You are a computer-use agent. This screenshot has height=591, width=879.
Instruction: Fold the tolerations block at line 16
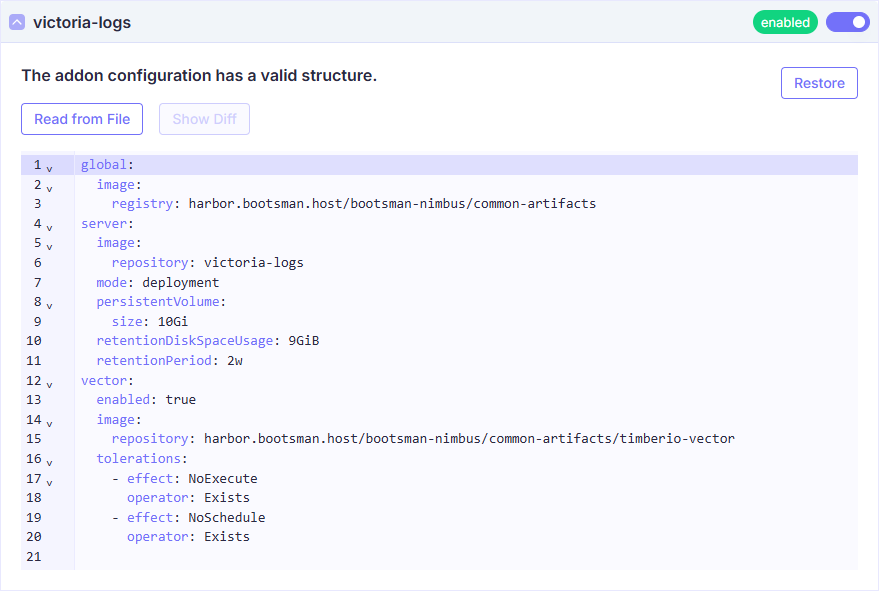coord(49,462)
